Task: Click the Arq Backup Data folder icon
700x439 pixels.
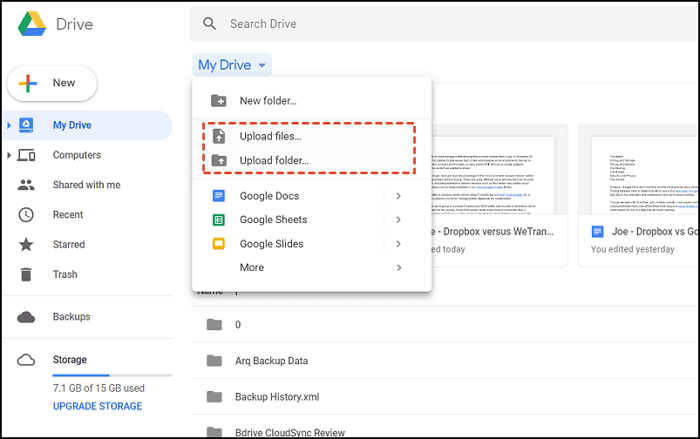Action: (x=214, y=361)
